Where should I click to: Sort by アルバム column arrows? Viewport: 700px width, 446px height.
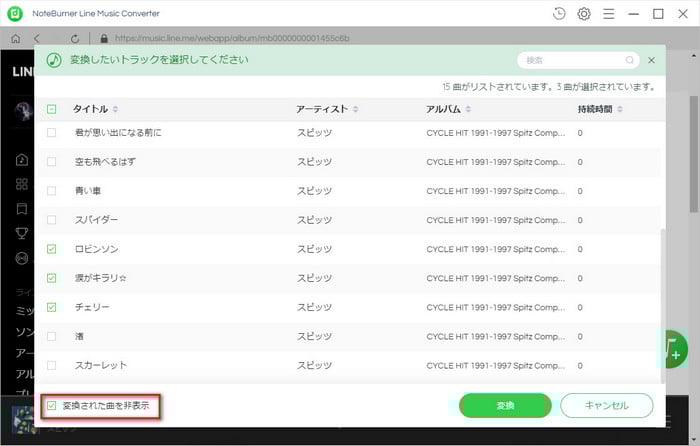(x=468, y=109)
